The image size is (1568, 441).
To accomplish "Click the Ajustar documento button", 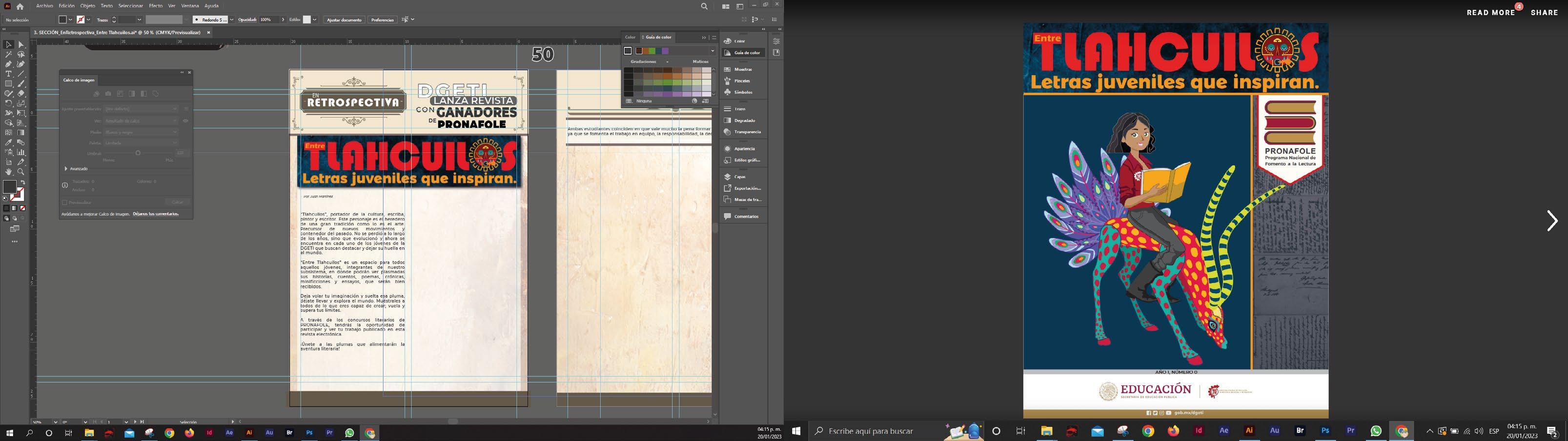I will pos(344,20).
